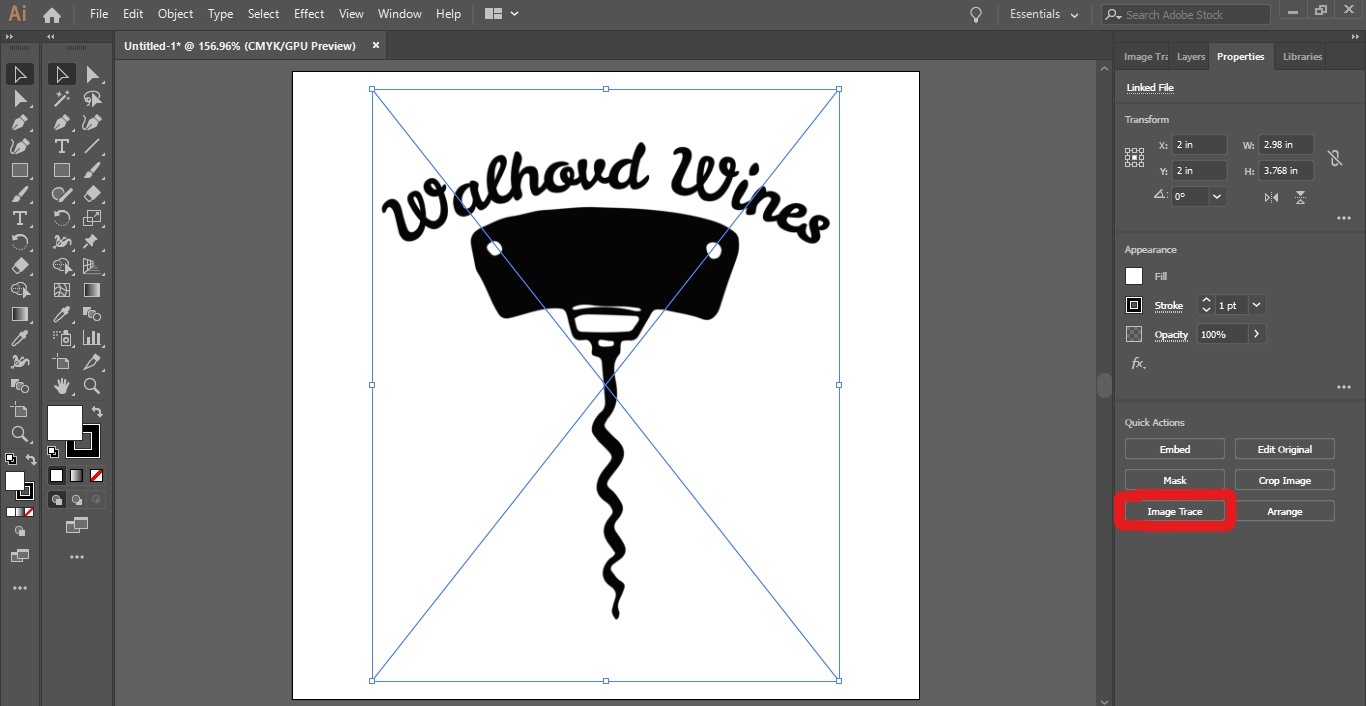This screenshot has width=1366, height=706.
Task: Switch to the Layers tab
Action: [1190, 57]
